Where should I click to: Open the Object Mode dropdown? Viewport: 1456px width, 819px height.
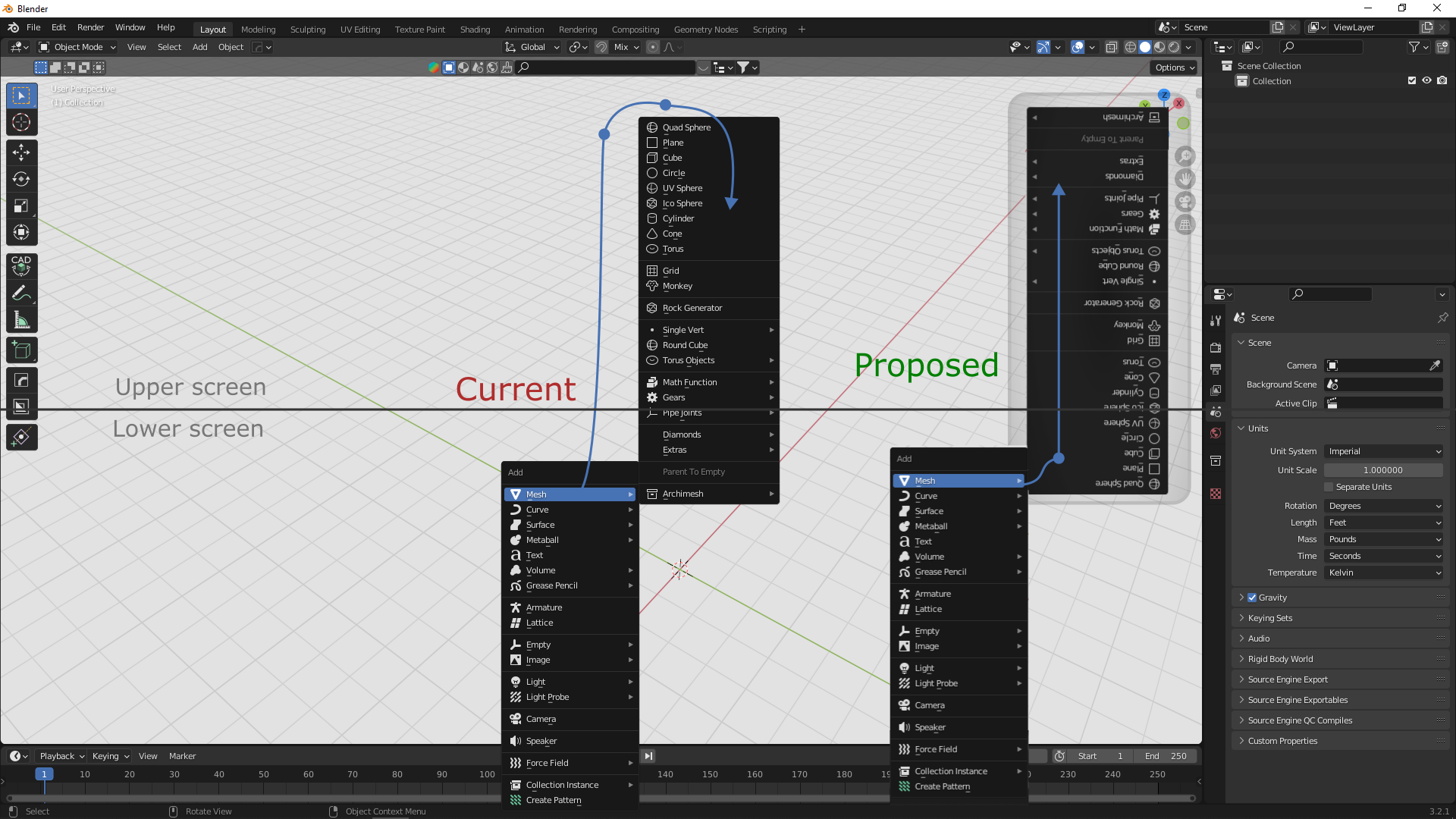77,47
